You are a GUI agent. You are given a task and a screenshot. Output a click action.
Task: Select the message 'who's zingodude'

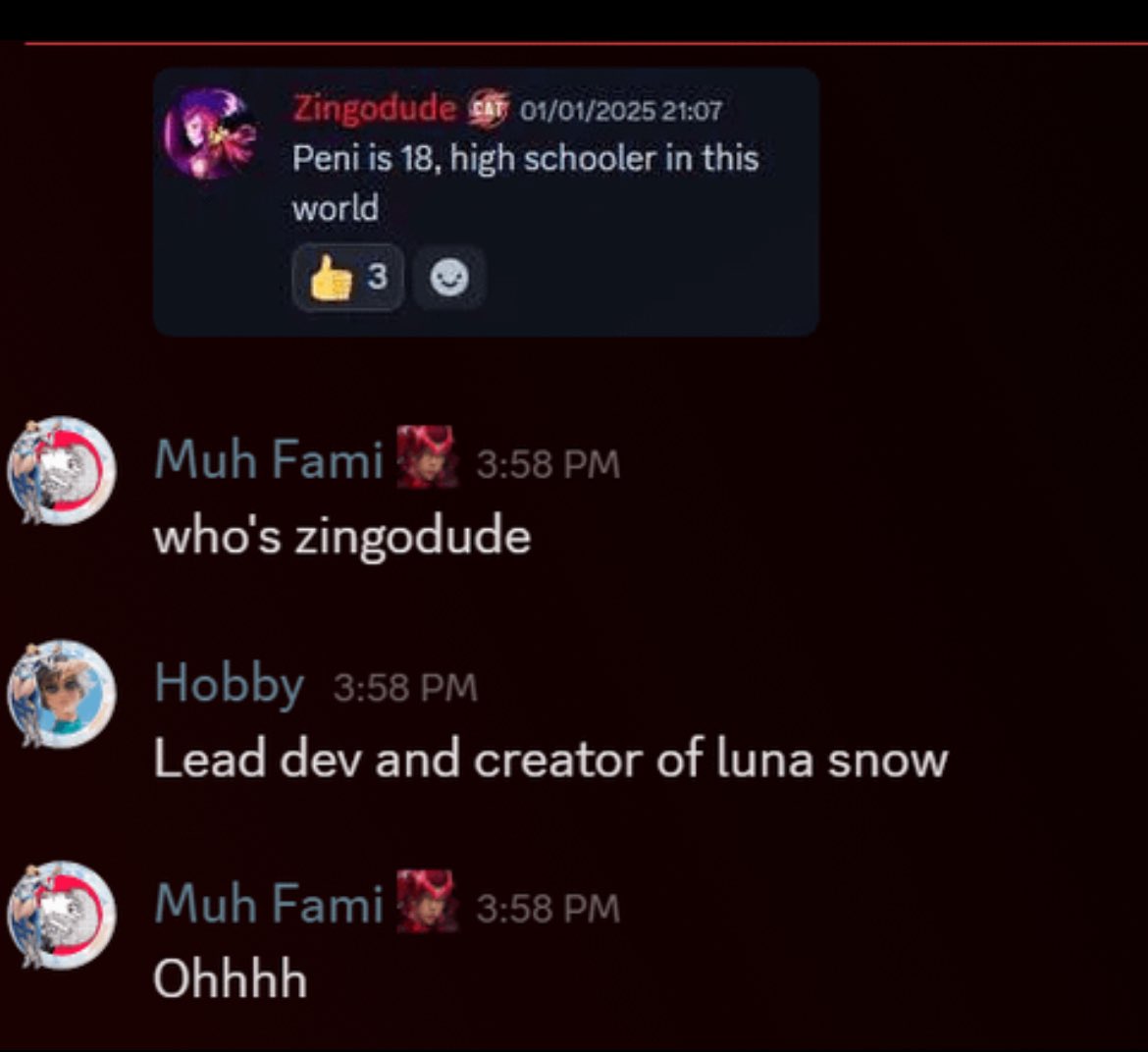tap(341, 537)
